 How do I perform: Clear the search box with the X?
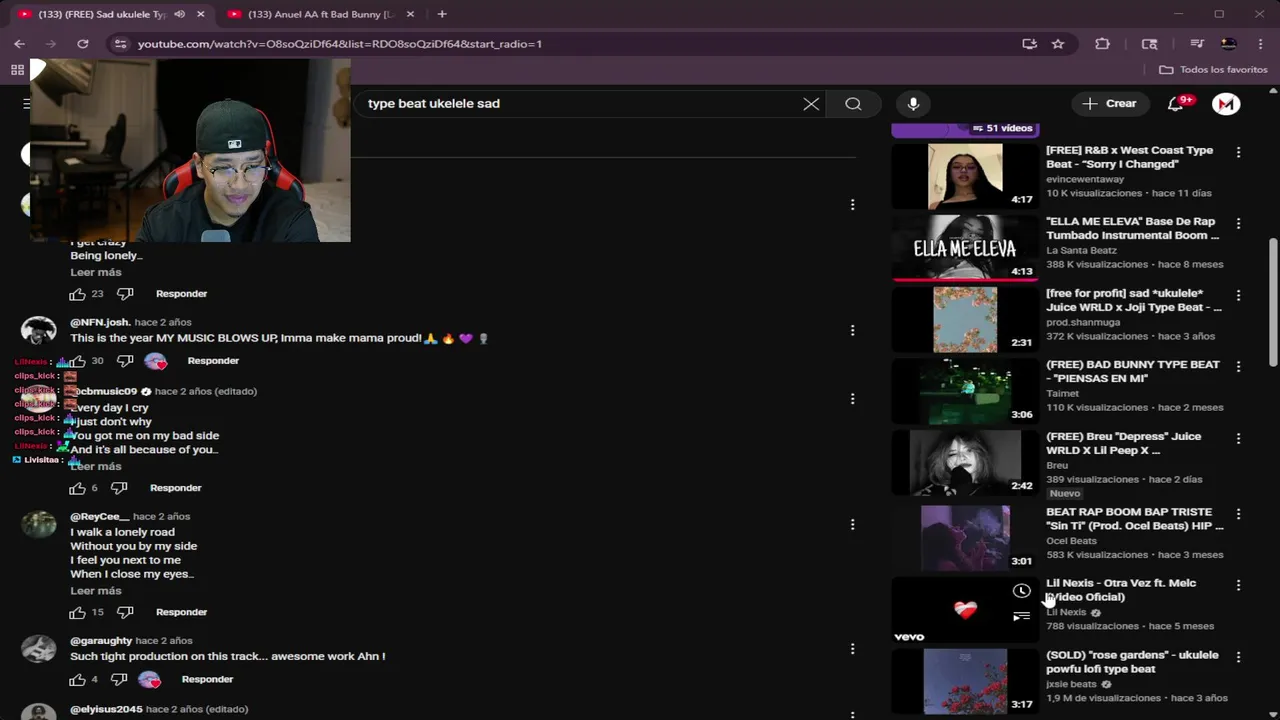tap(811, 104)
